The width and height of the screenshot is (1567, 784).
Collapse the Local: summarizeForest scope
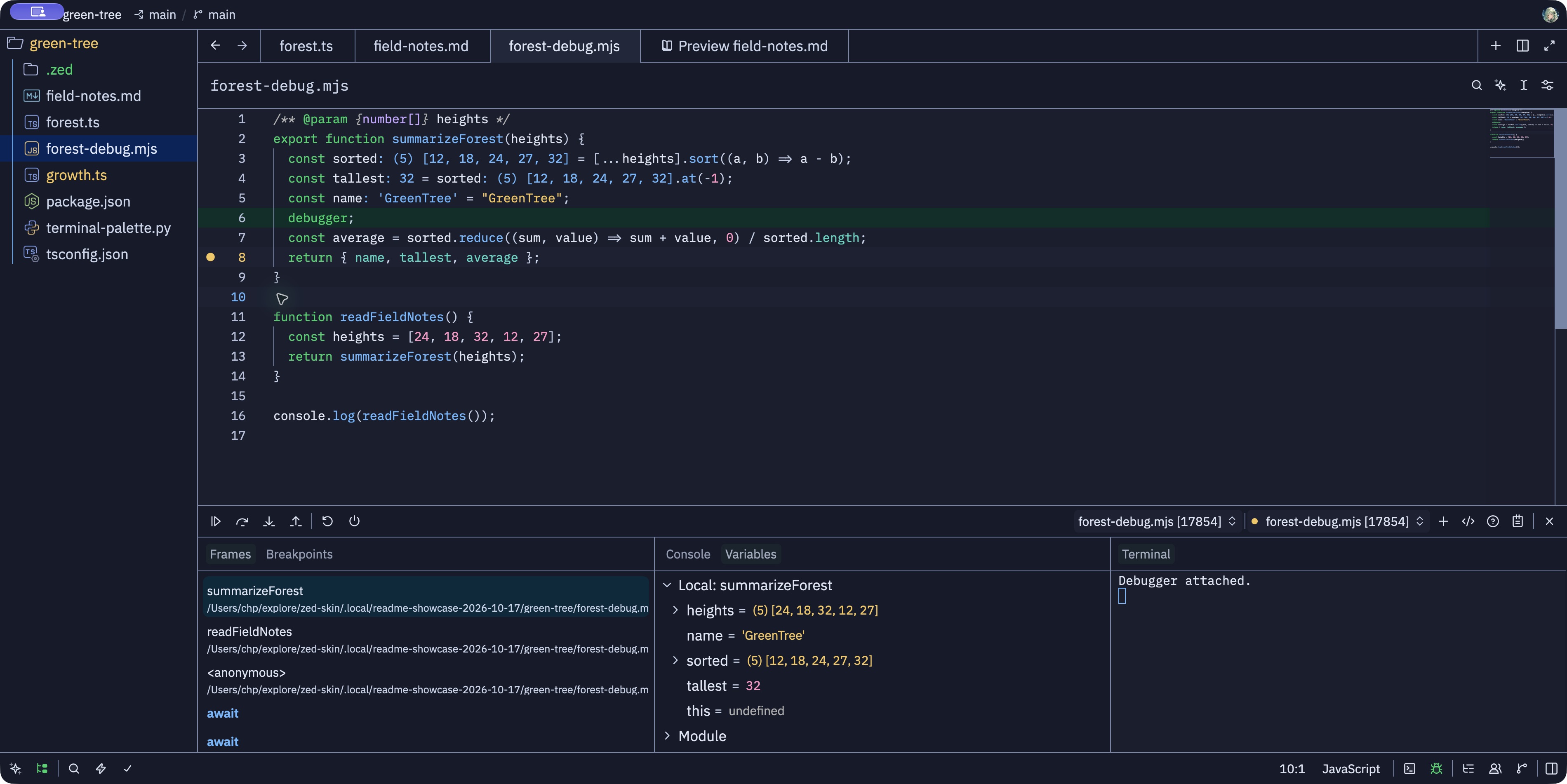point(667,585)
